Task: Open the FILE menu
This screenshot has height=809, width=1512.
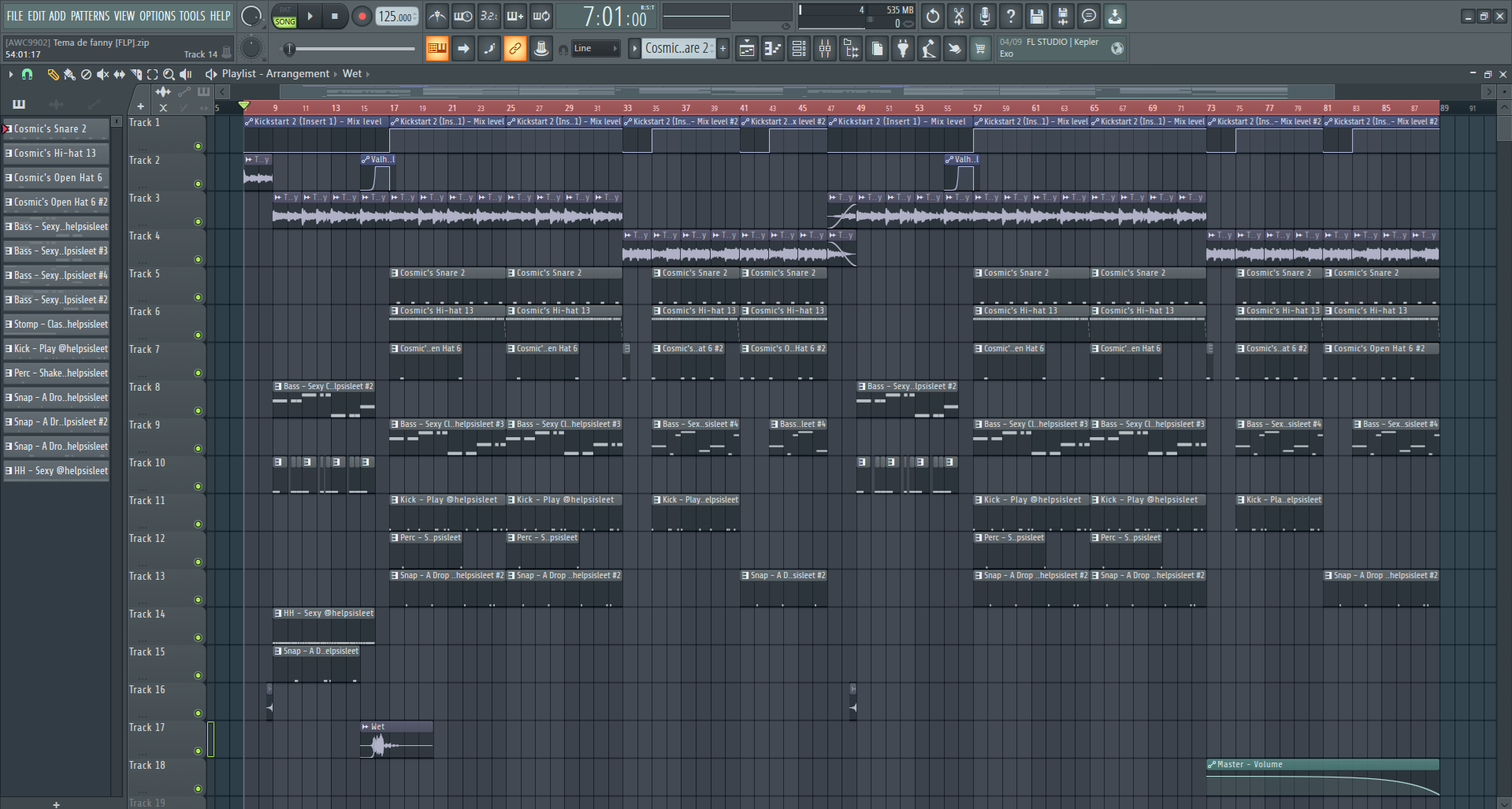Action: click(14, 16)
